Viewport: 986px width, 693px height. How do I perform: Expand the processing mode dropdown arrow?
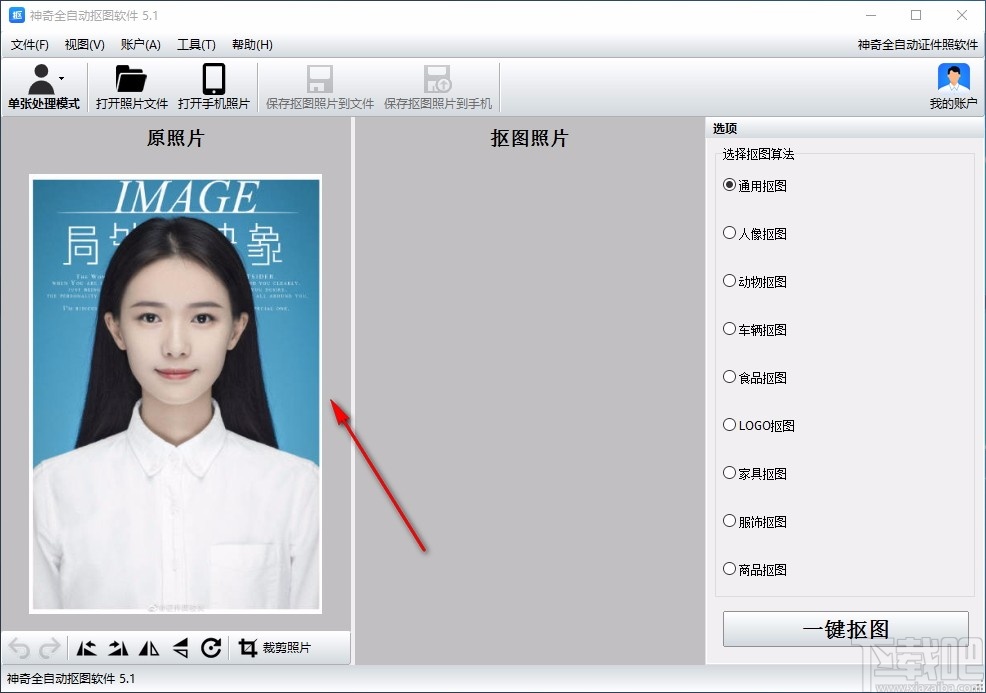[x=62, y=79]
